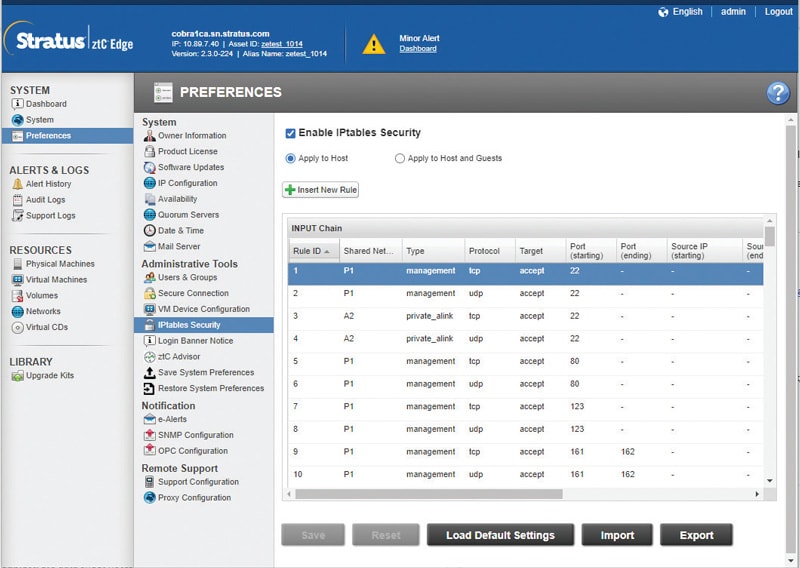Viewport: 800px width, 568px height.
Task: Click the Physical Machines icon
Action: [17, 264]
